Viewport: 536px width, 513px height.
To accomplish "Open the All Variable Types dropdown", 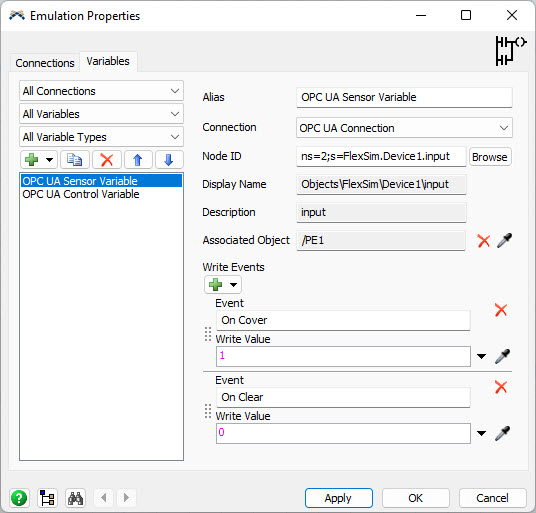I will coord(101,137).
